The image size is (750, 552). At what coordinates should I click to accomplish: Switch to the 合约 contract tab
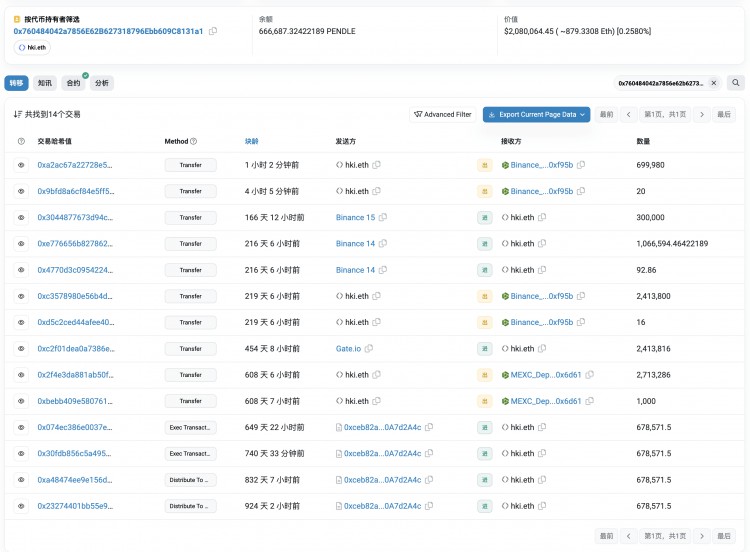[73, 83]
